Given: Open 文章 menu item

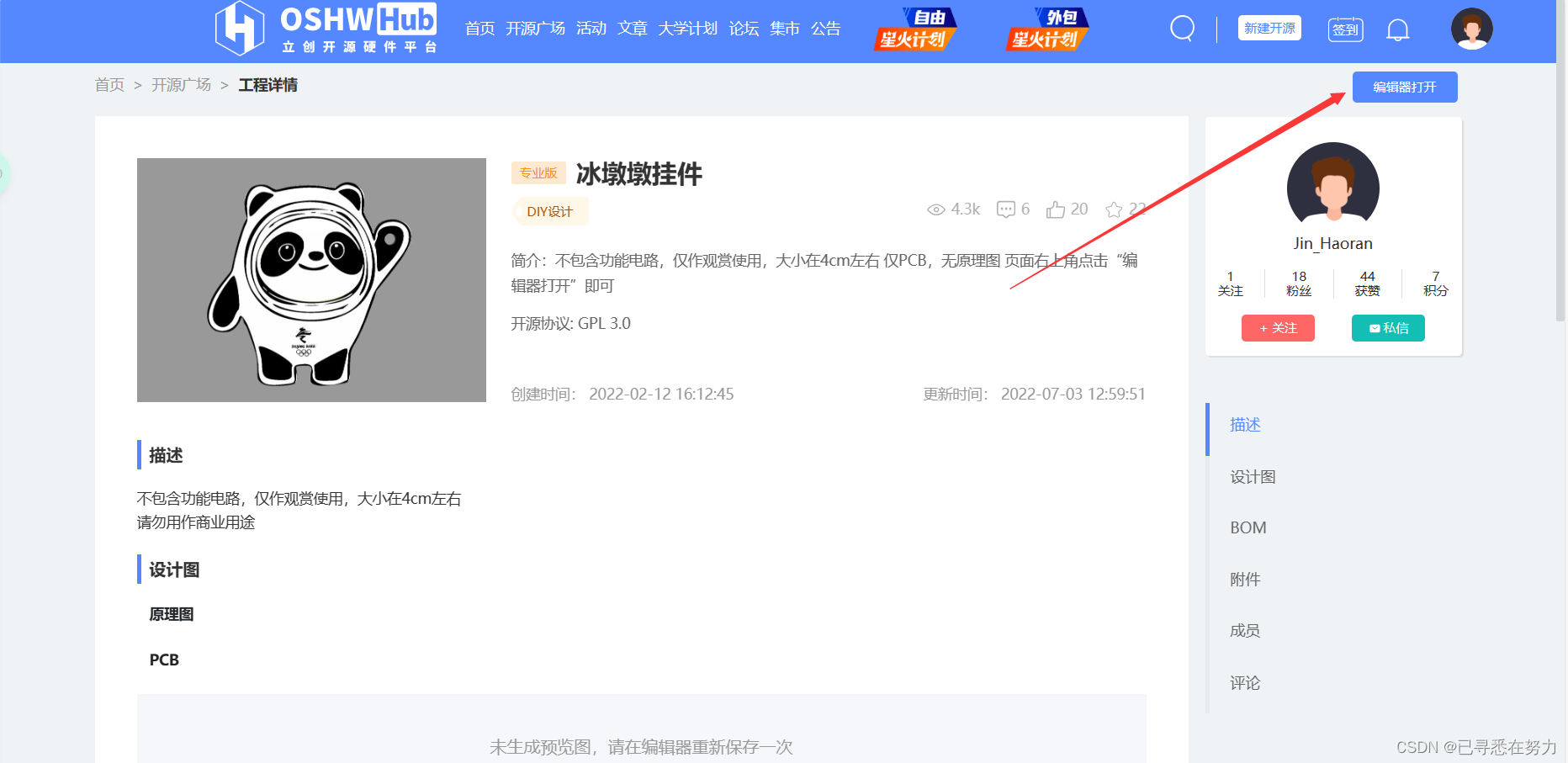Looking at the screenshot, I should point(632,29).
